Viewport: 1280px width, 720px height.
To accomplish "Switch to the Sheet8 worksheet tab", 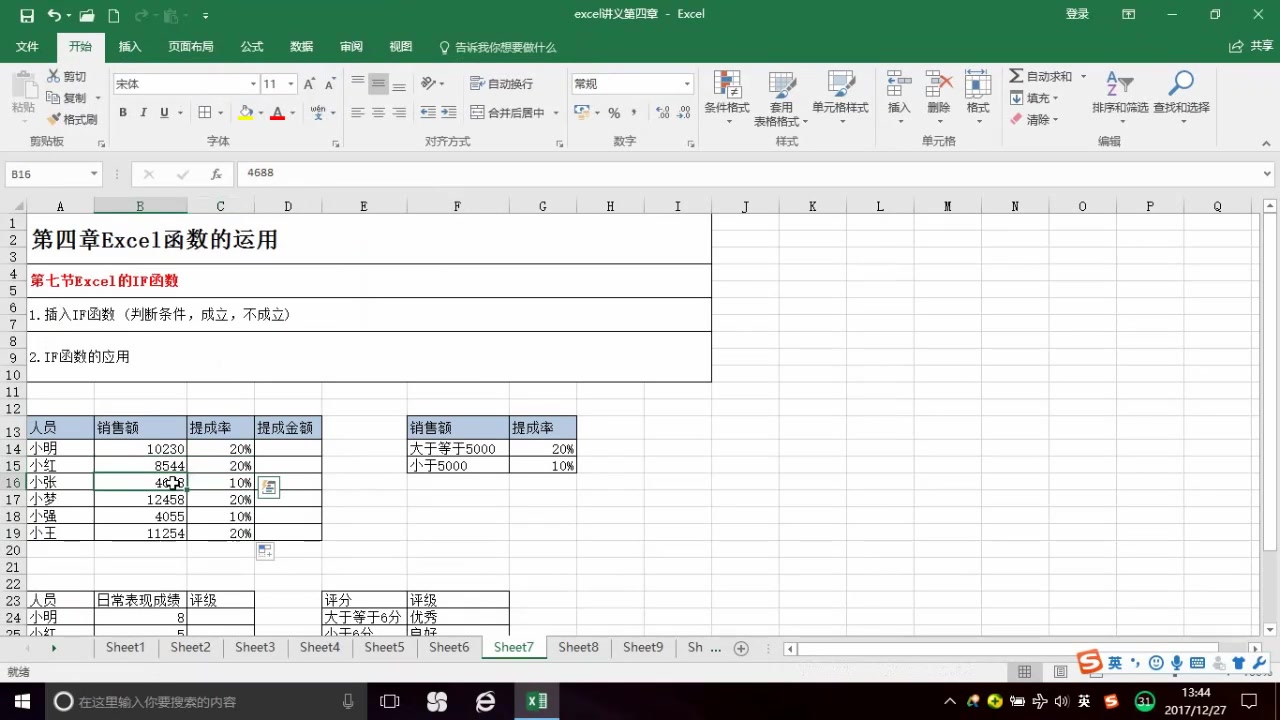I will click(x=578, y=647).
